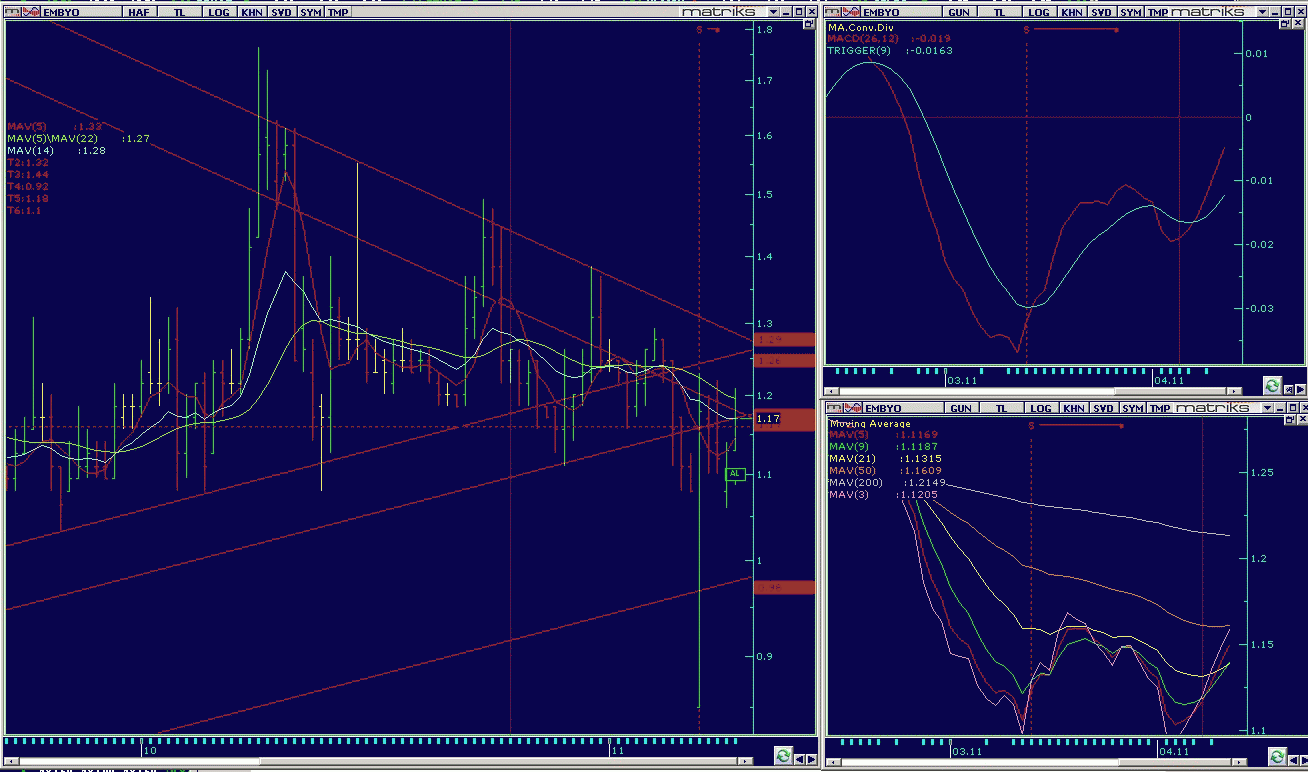Viewport: 1308px width, 772px height.
Task: Click SYM button in Moving Average window
Action: coord(1132,408)
